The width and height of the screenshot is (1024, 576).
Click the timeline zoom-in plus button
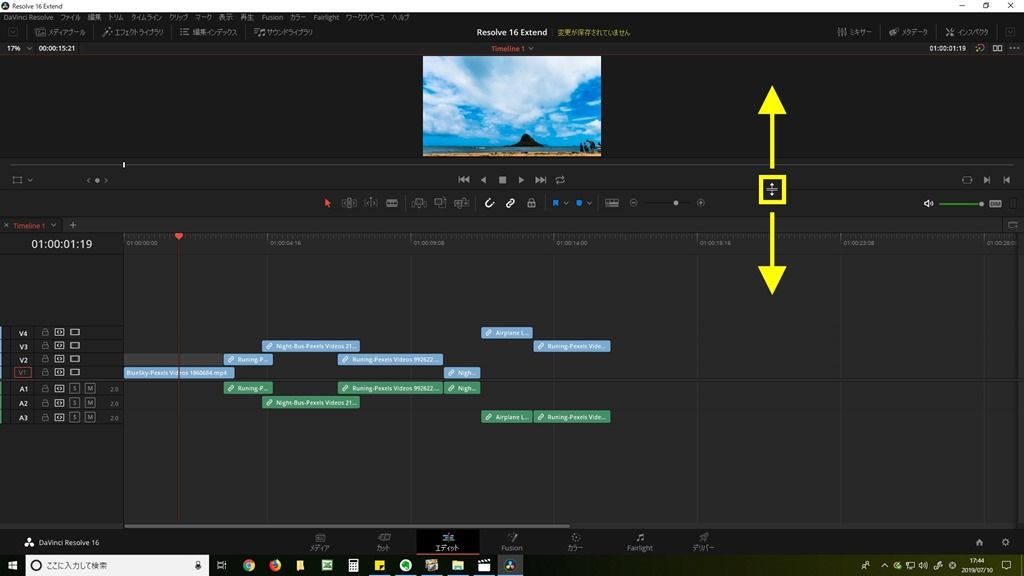point(701,203)
